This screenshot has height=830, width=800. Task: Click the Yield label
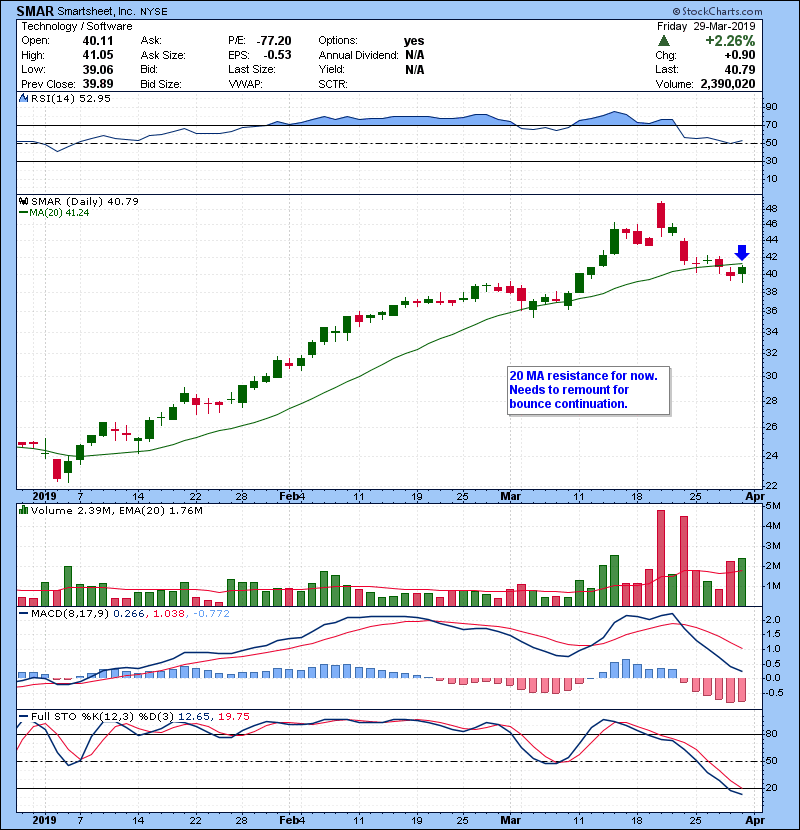[331, 69]
